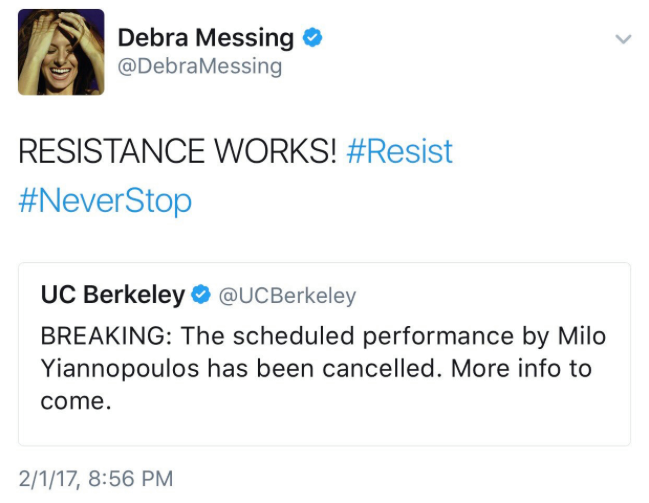
Task: Click the word "WORKS!" in the tweet
Action: [265, 152]
